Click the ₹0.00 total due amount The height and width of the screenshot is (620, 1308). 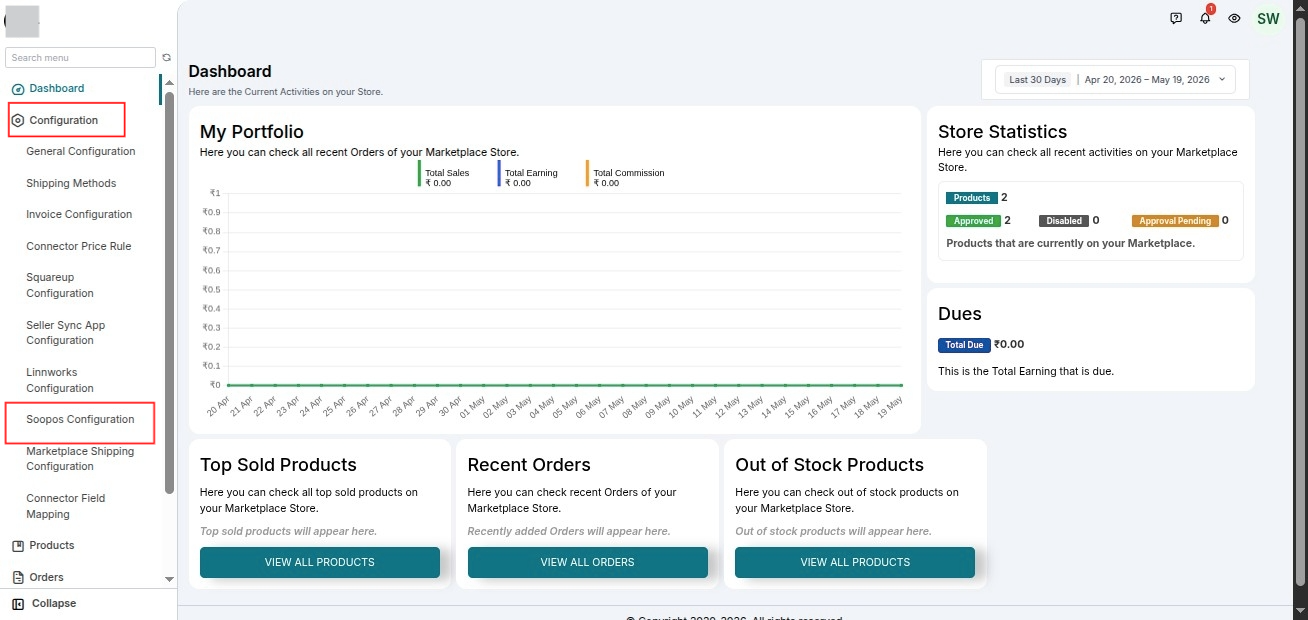click(x=1009, y=344)
